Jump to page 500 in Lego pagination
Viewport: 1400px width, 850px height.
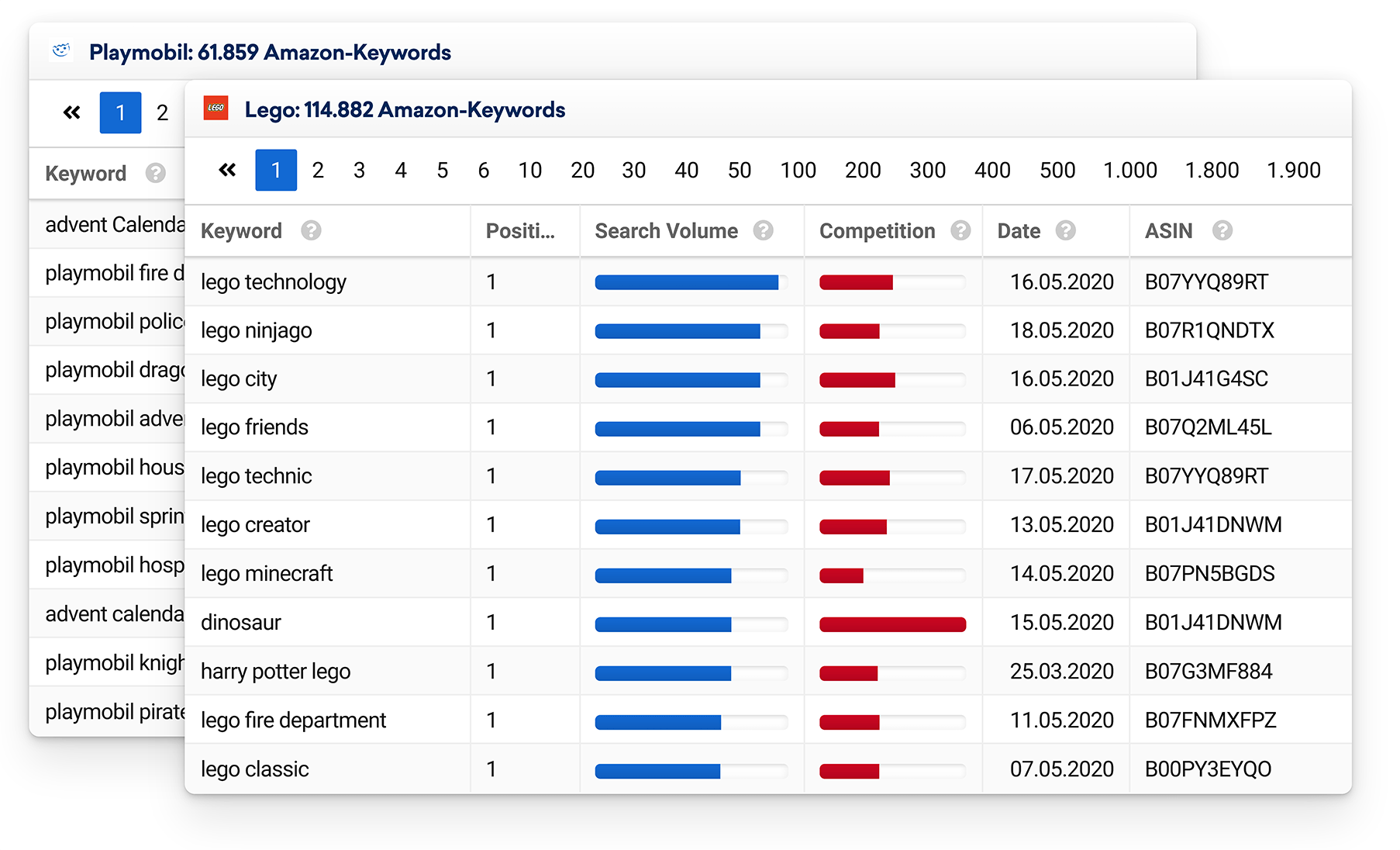[x=1057, y=170]
